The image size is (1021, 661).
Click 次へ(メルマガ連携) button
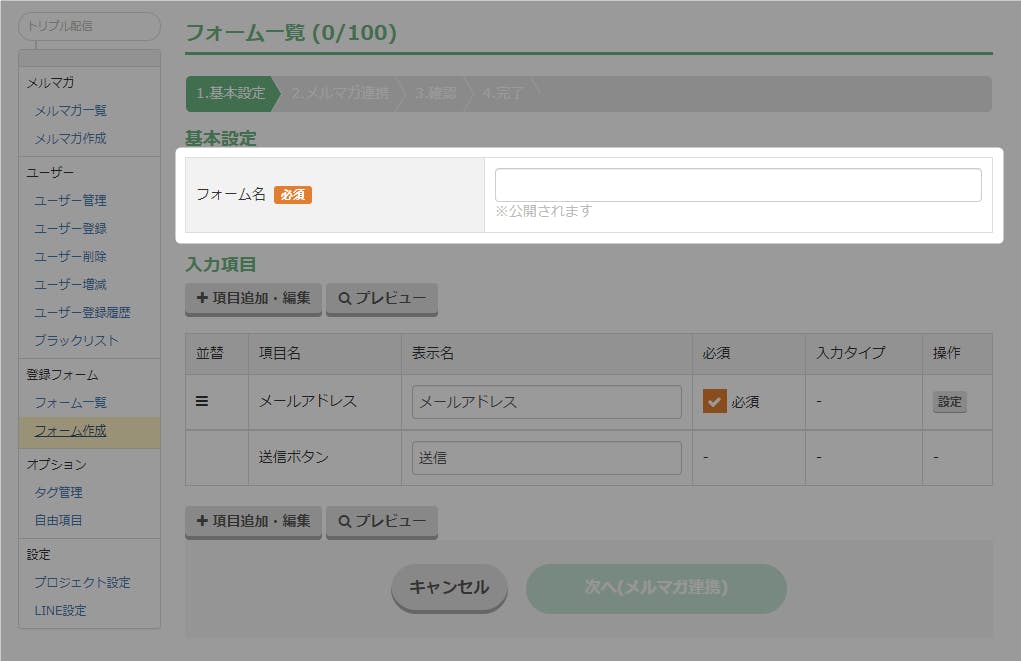point(656,588)
